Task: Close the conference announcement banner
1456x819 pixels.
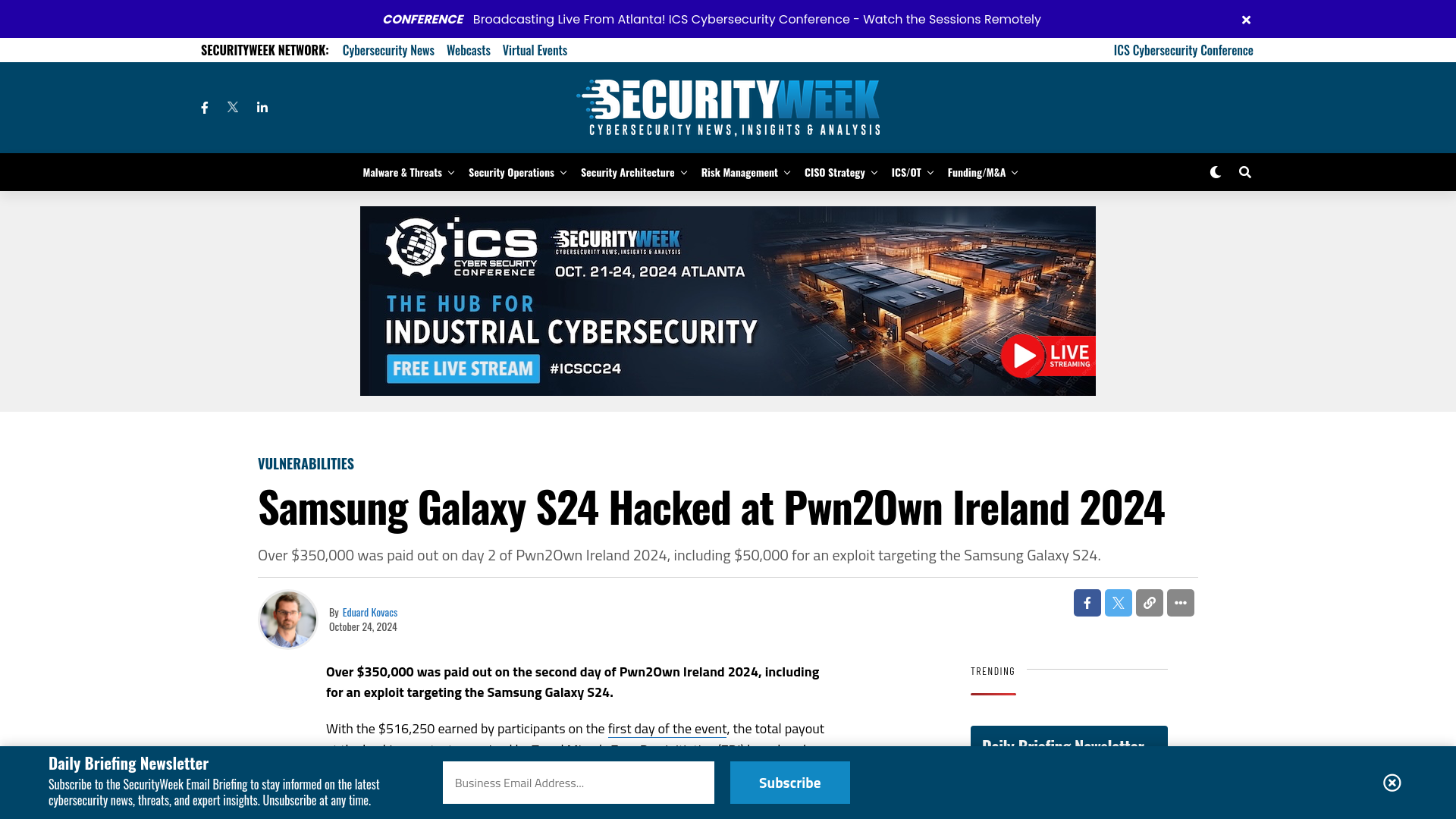Action: [x=1246, y=19]
